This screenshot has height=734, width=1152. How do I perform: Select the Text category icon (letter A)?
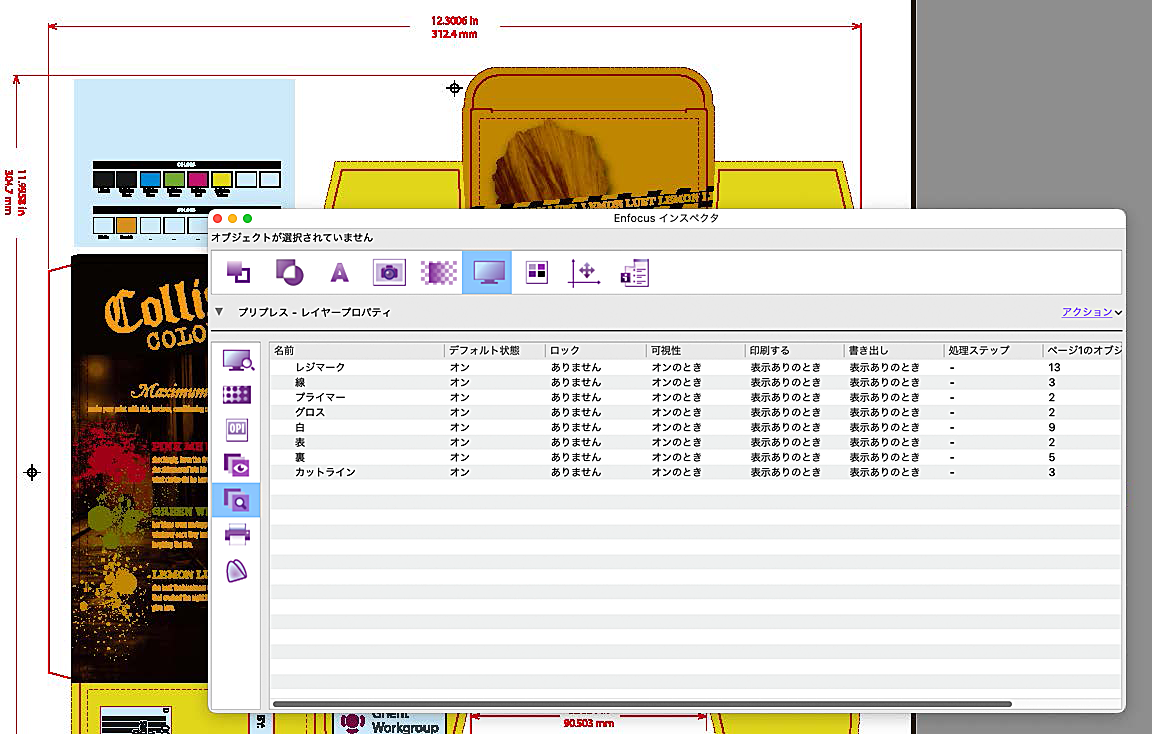[x=339, y=272]
